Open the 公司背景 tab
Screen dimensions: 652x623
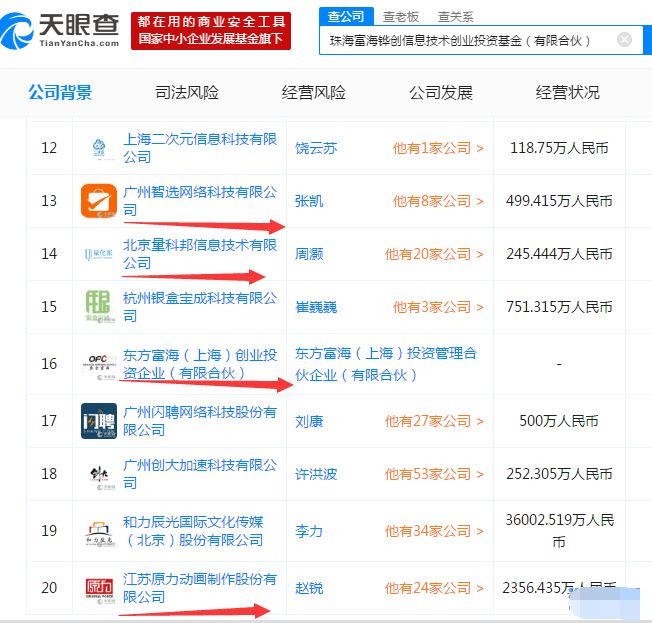[x=60, y=92]
